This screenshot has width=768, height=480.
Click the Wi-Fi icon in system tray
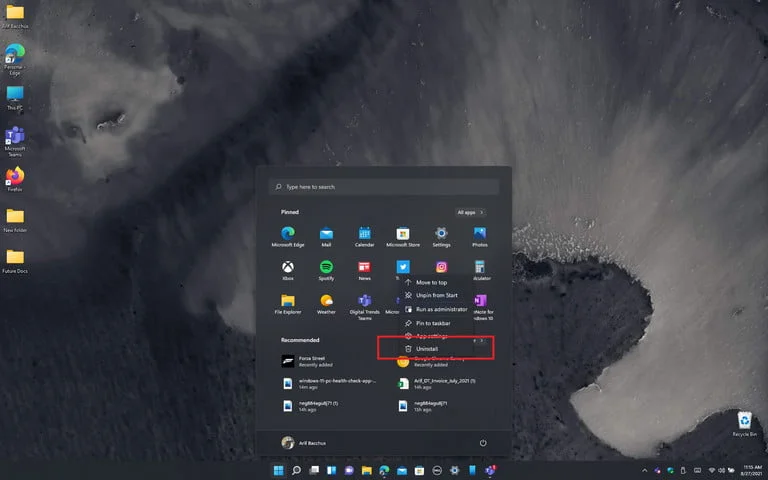pyautogui.click(x=712, y=471)
